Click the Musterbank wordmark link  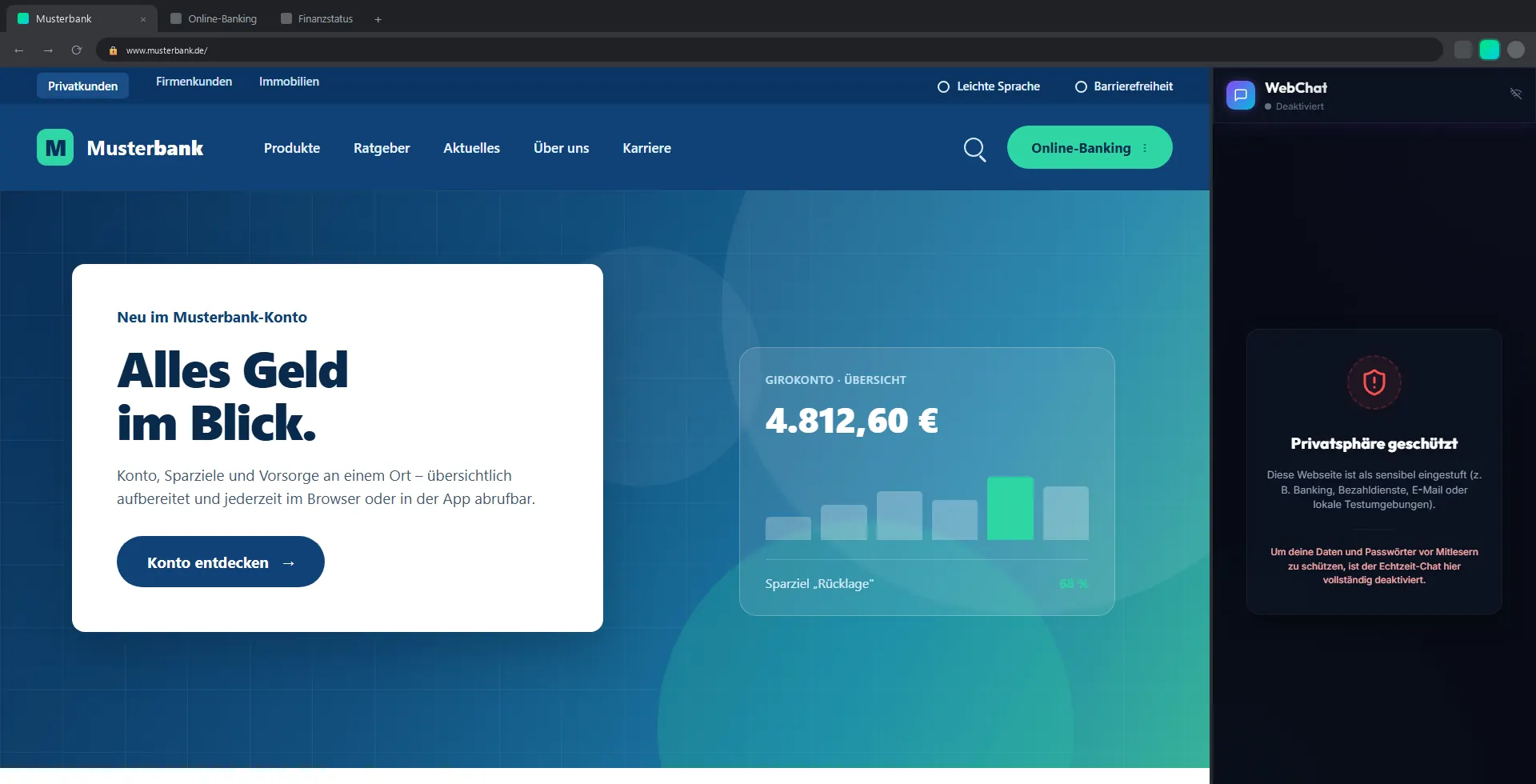(x=145, y=148)
